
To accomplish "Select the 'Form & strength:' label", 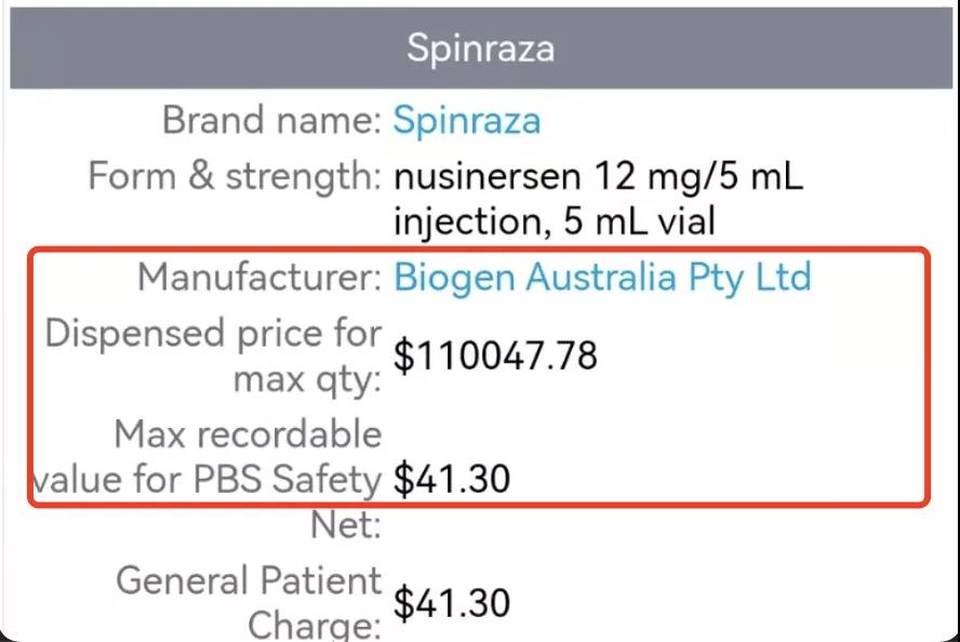I will coord(235,176).
